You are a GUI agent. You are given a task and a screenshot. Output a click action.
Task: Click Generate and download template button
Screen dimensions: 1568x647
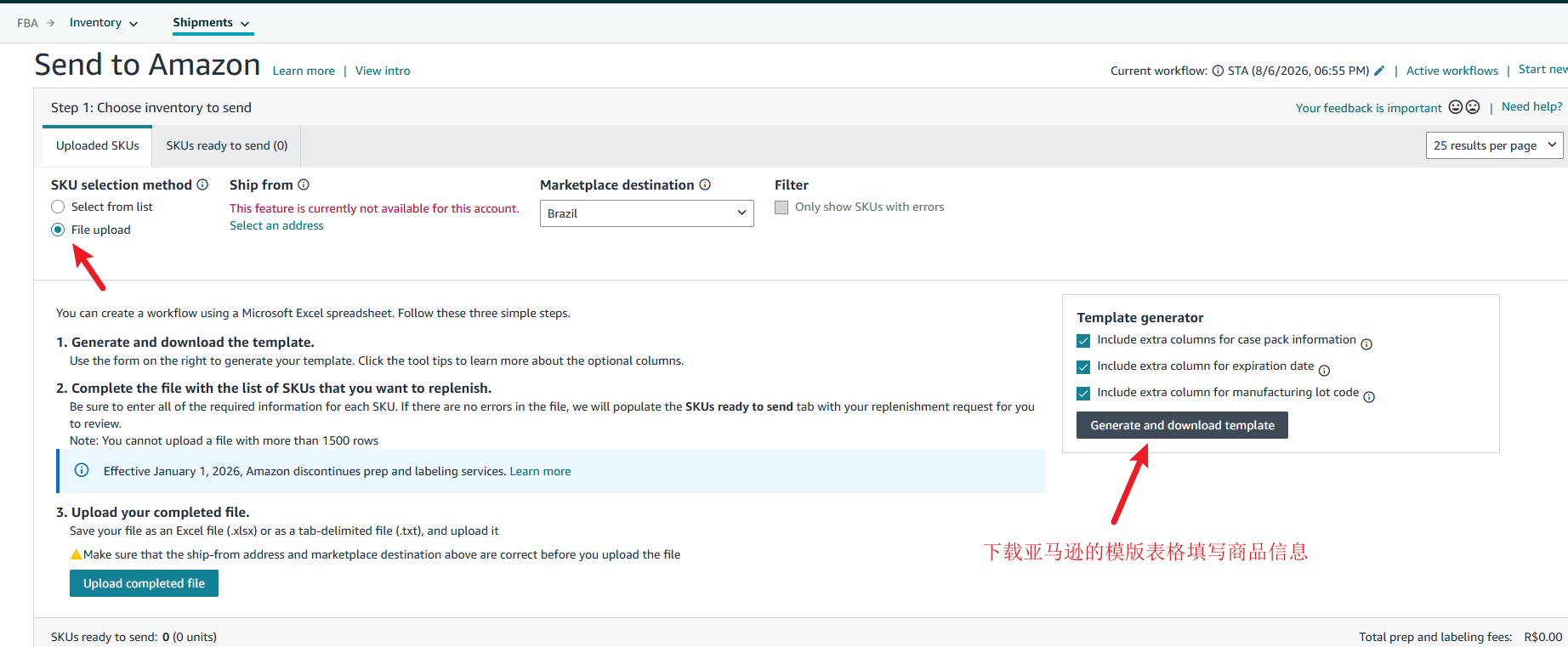pyautogui.click(x=1182, y=425)
